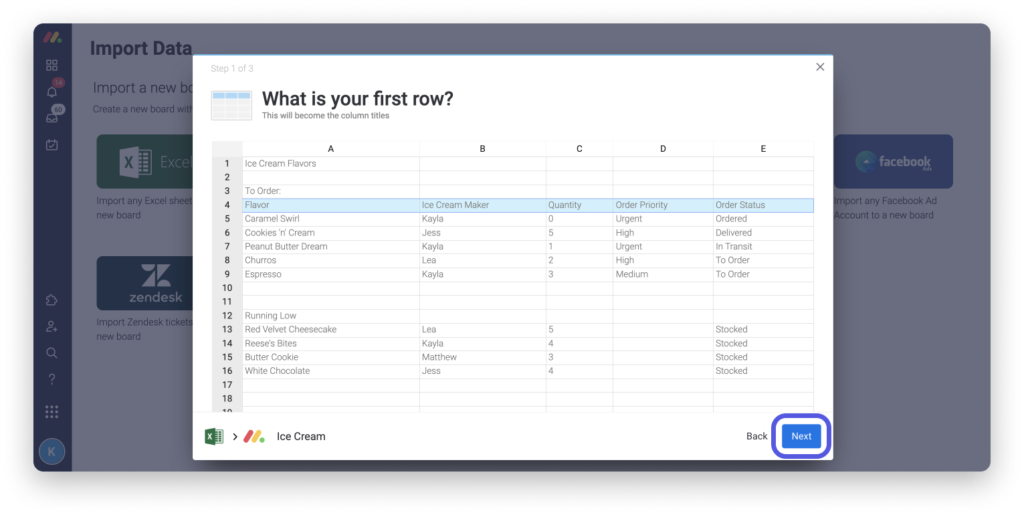1024x515 pixels.
Task: Open My Work calendar-check icon
Action: (x=52, y=145)
